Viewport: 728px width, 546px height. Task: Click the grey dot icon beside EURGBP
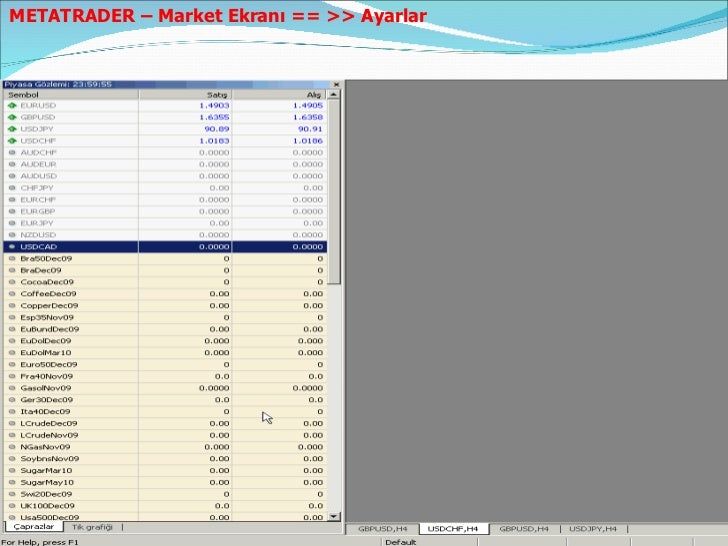pyautogui.click(x=12, y=211)
